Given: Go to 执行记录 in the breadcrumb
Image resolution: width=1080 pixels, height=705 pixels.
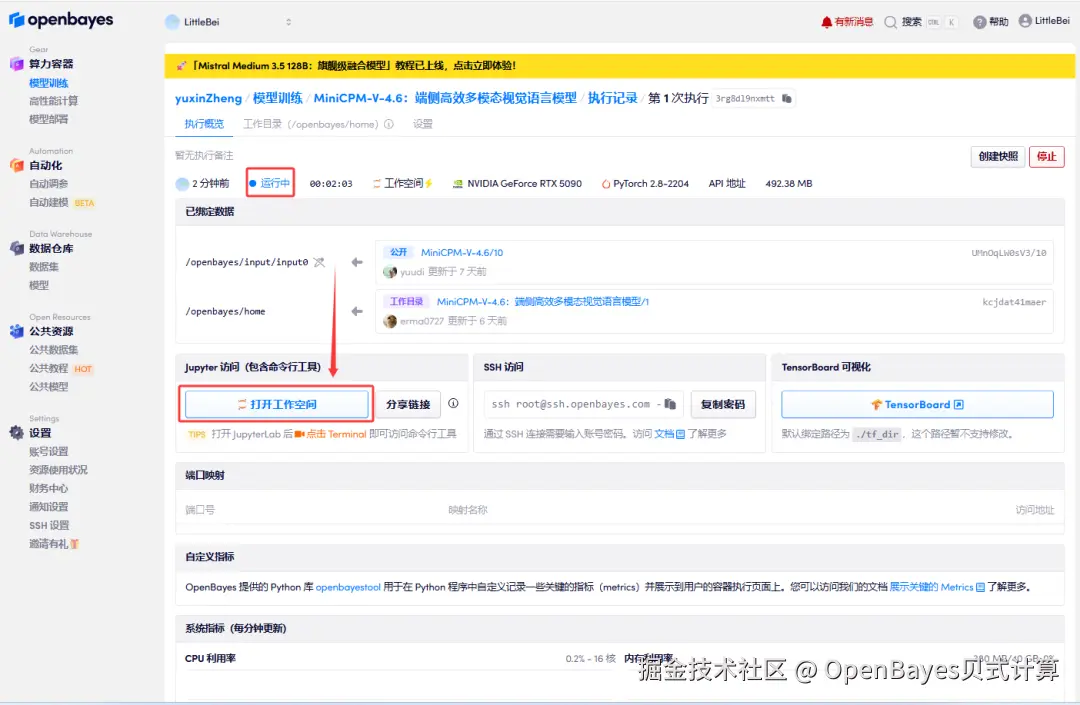Looking at the screenshot, I should (x=612, y=98).
